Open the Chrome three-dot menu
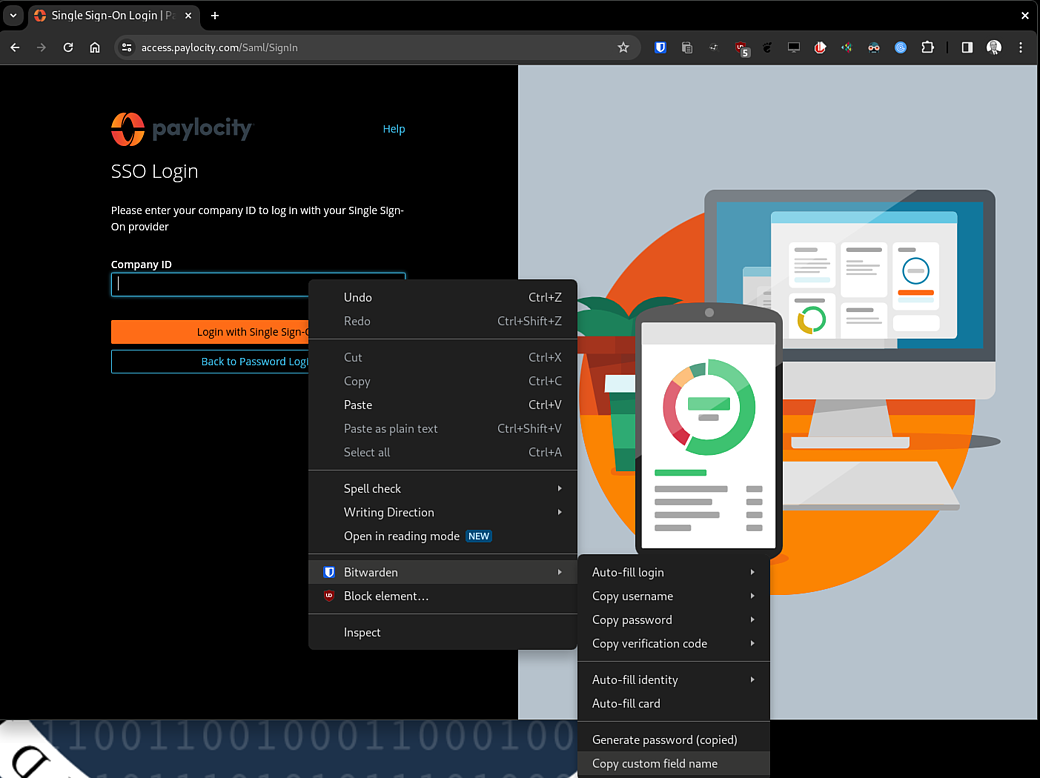The height and width of the screenshot is (778, 1040). tap(1020, 47)
